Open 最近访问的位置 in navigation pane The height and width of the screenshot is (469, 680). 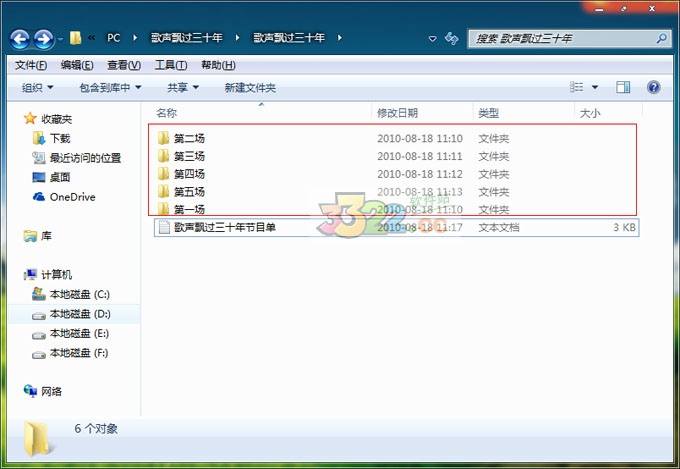tap(77, 158)
